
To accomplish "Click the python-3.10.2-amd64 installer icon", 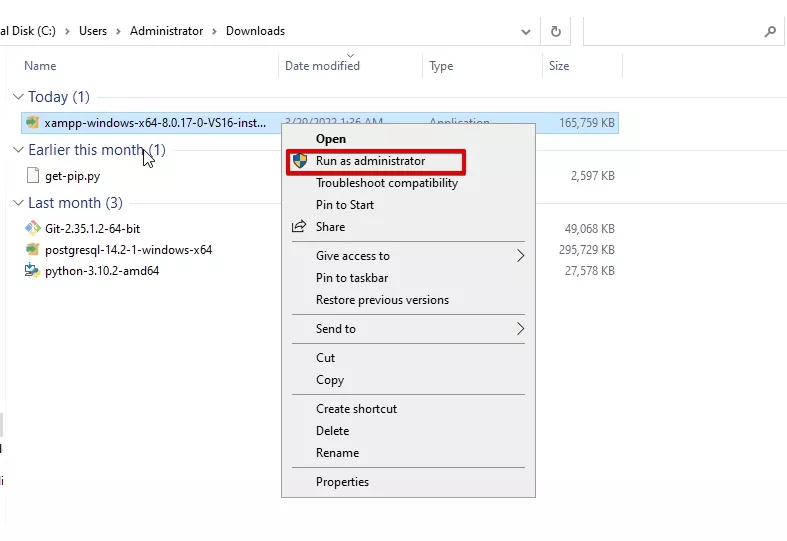I will 33,271.
